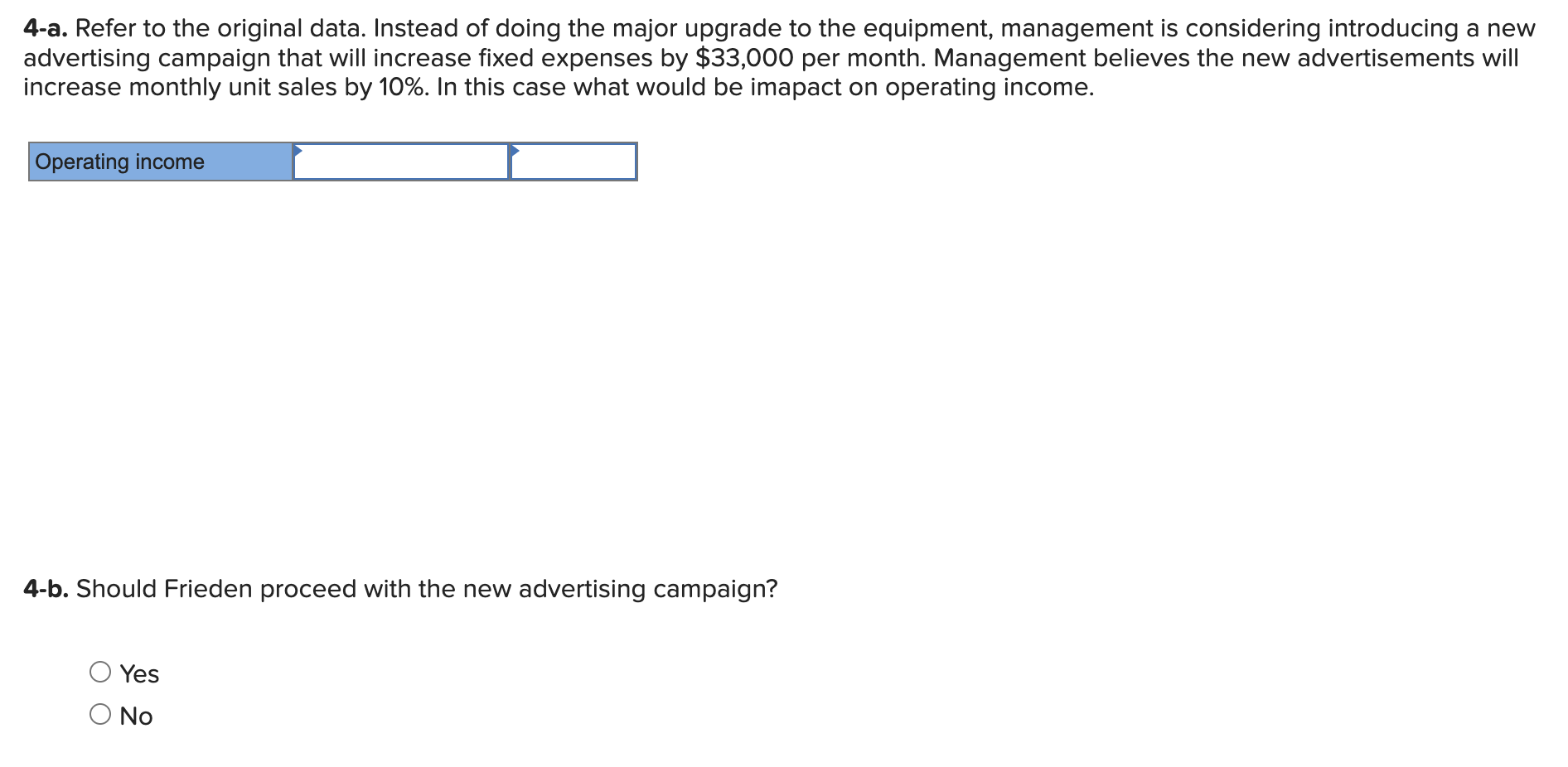1568x767 pixels.
Task: Select the No radio button
Action: click(x=100, y=714)
